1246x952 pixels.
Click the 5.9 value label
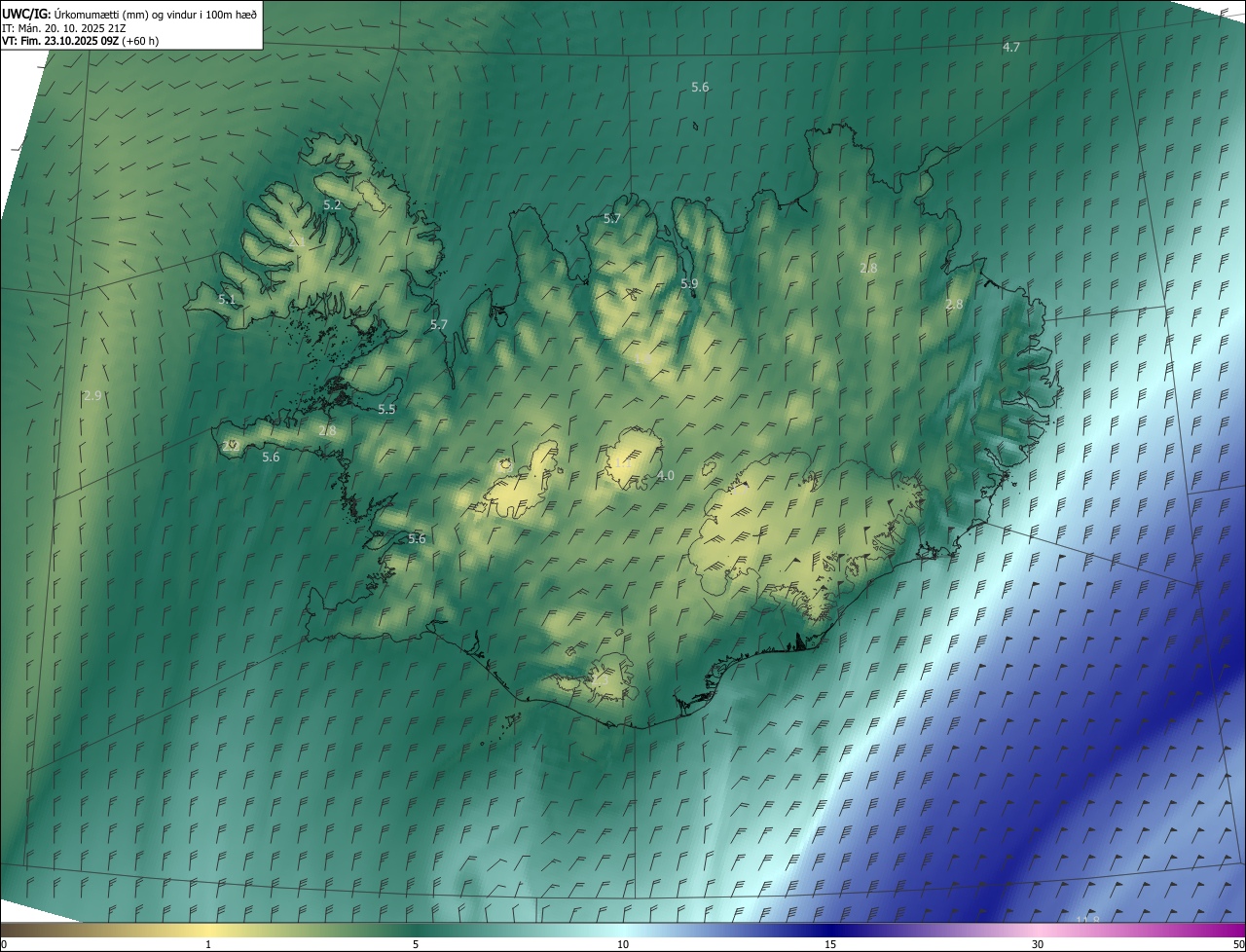click(689, 284)
